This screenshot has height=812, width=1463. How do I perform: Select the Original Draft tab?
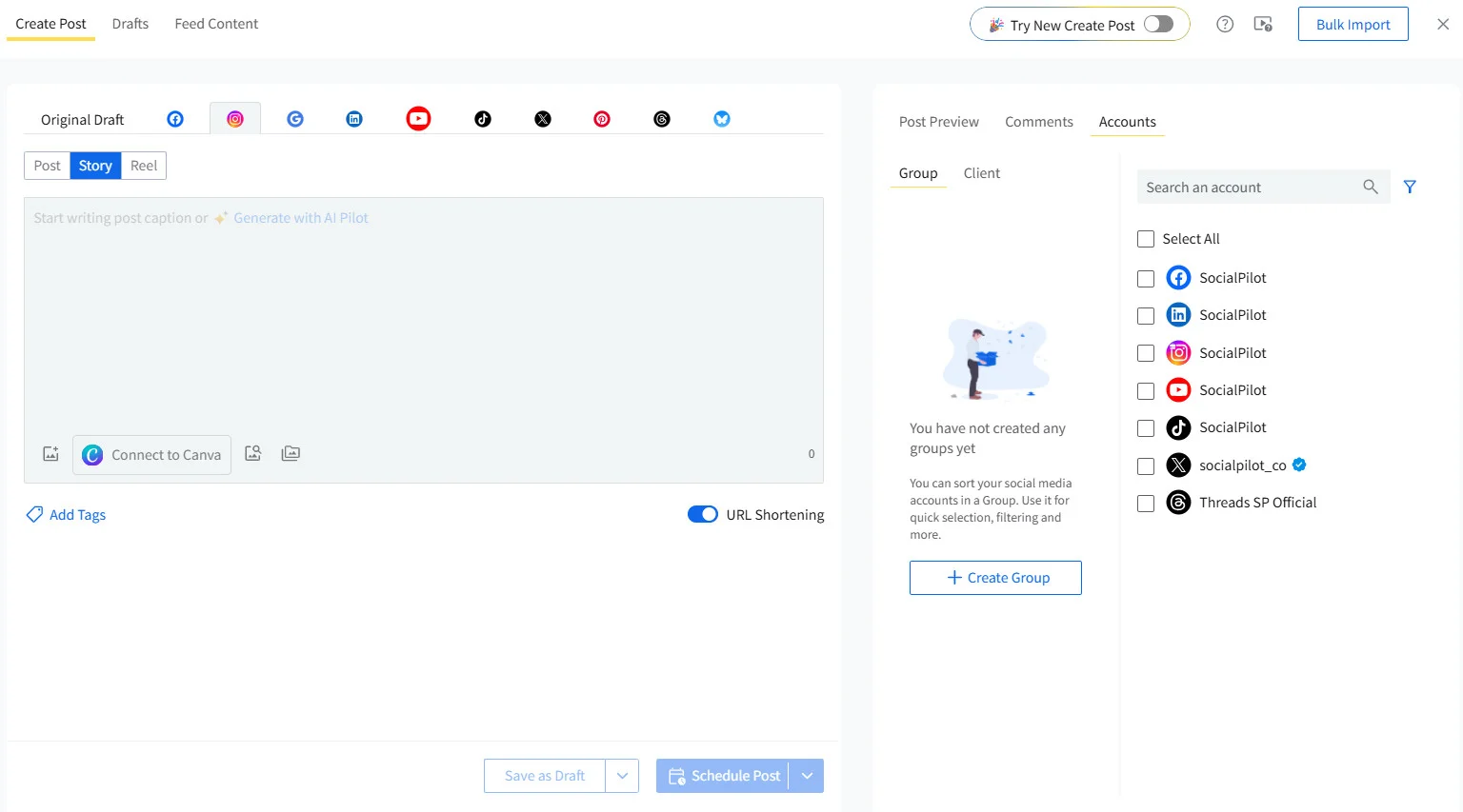pyautogui.click(x=83, y=120)
